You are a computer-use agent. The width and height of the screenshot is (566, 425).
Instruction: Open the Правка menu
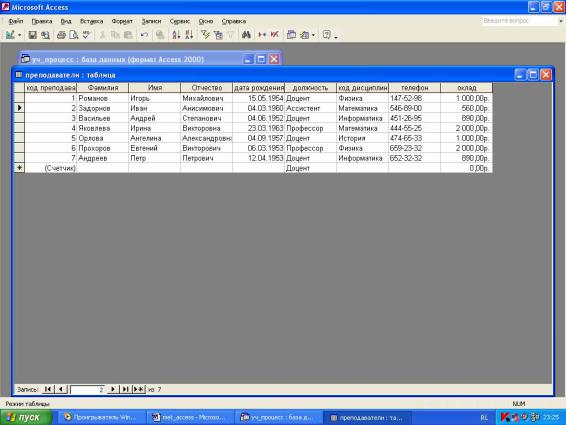[42, 21]
